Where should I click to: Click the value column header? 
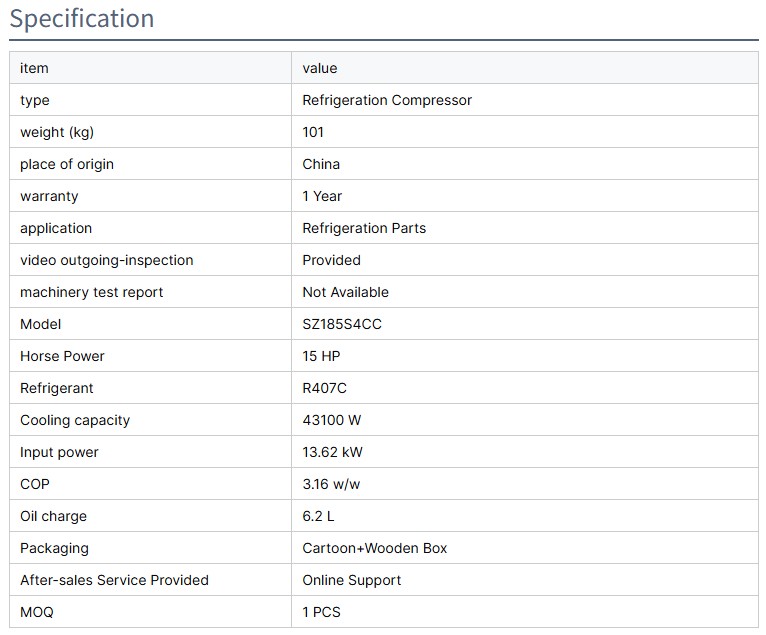coord(320,68)
